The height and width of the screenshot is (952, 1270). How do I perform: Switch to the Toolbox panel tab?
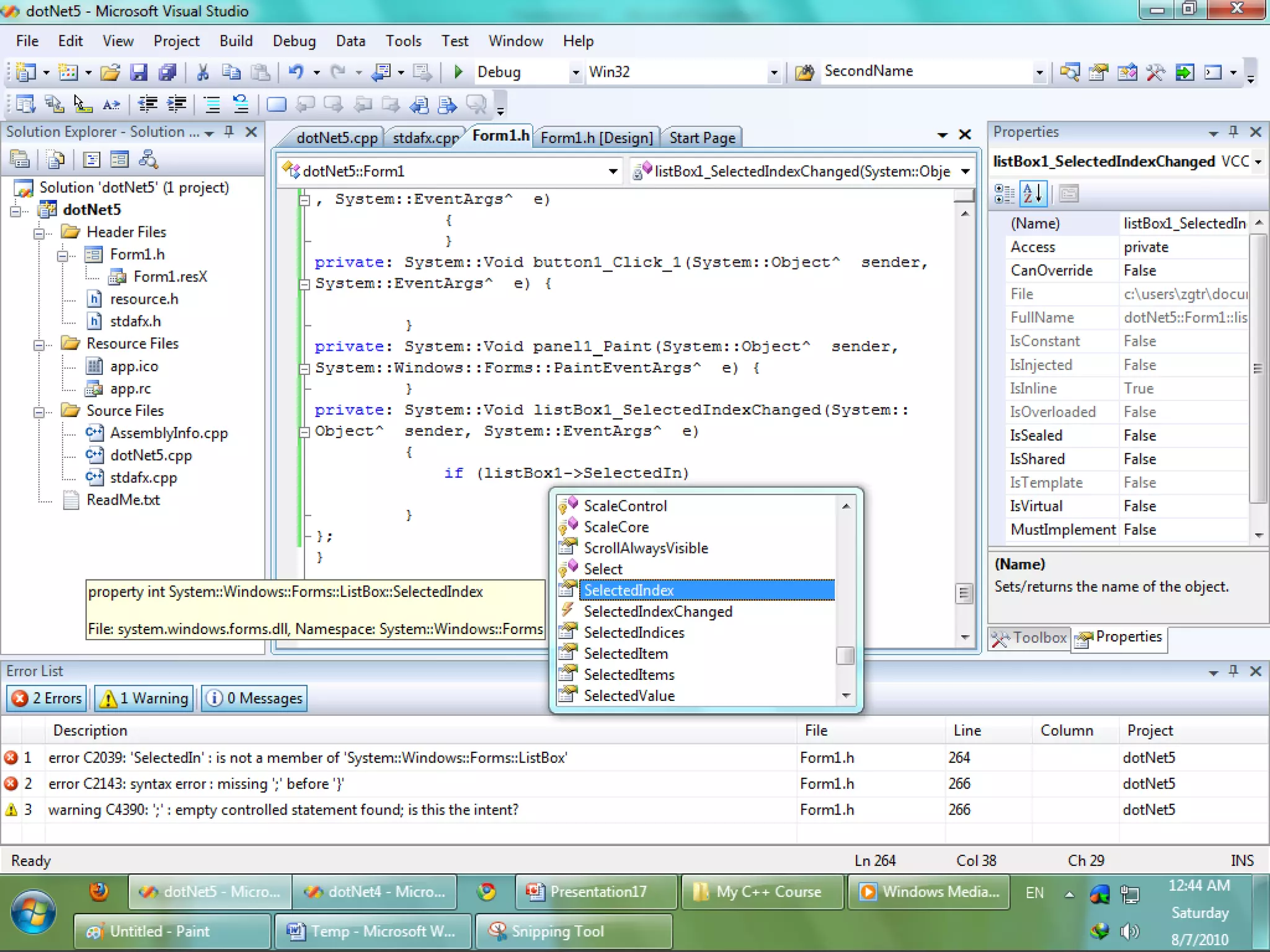[1029, 638]
